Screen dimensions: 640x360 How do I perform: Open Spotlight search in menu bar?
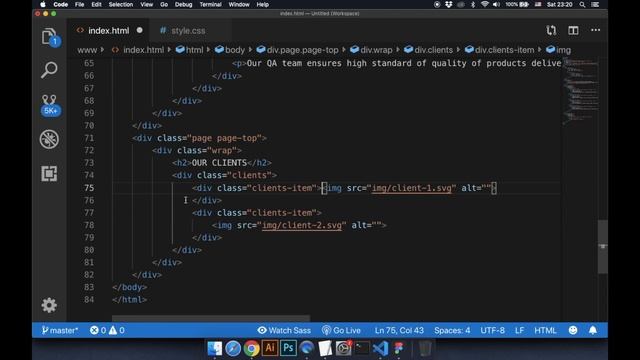click(582, 4)
